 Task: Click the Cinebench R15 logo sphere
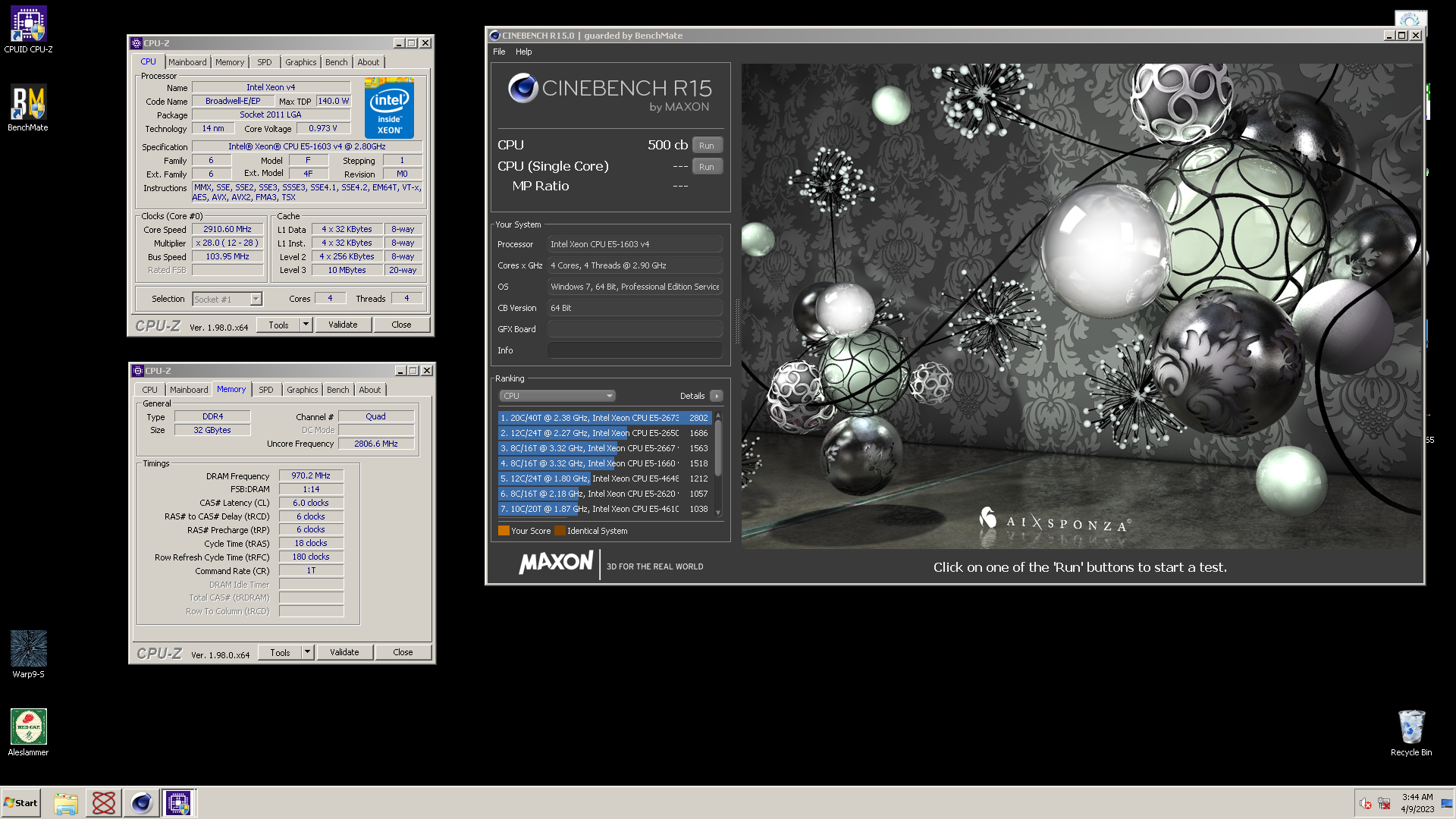(522, 88)
